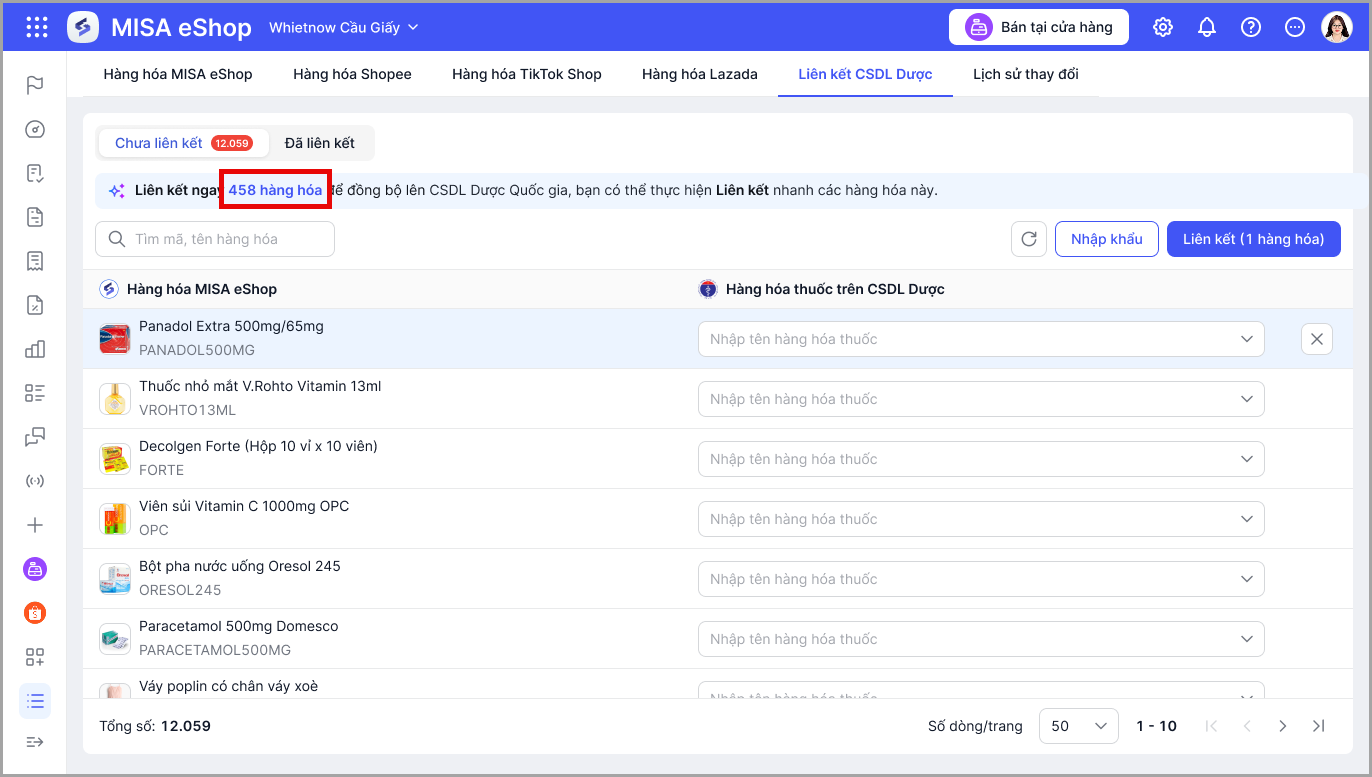Open the drug dropdown for Paracetamol Domesco
The height and width of the screenshot is (777, 1372).
(x=981, y=639)
